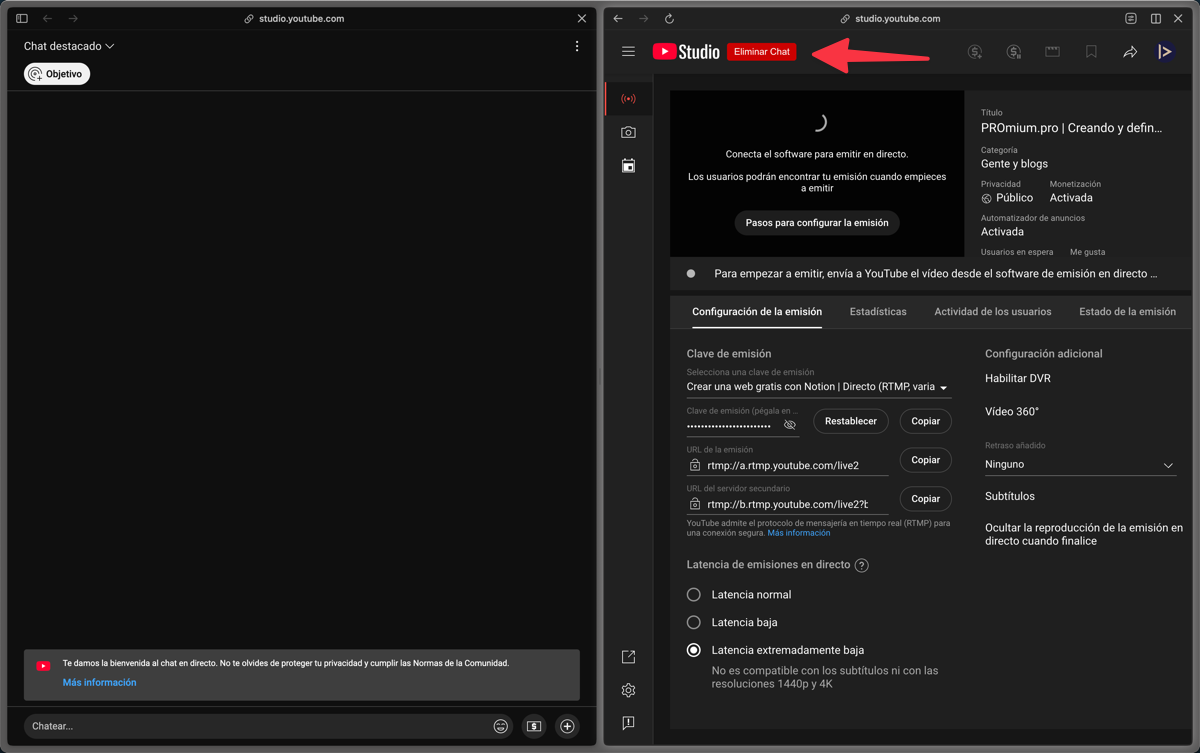Open Estado de la emisión tab
This screenshot has width=1200, height=753.
(x=1128, y=312)
